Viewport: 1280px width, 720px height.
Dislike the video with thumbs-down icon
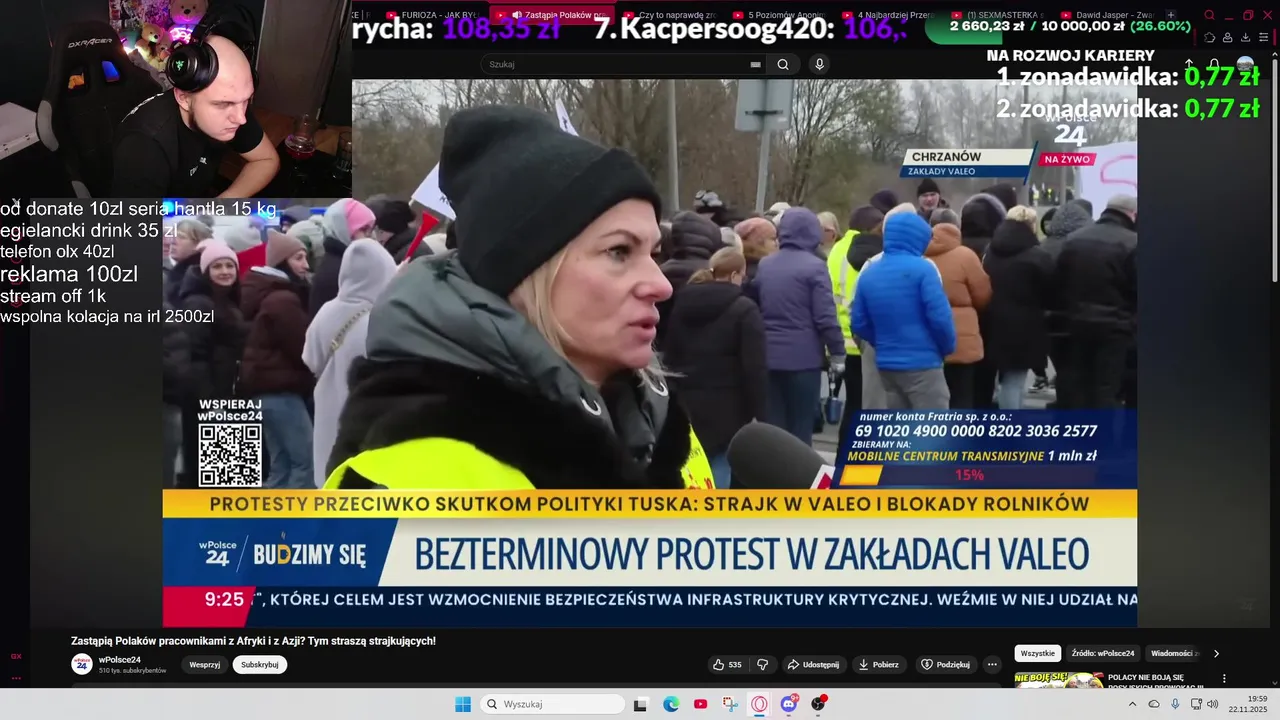tap(763, 664)
